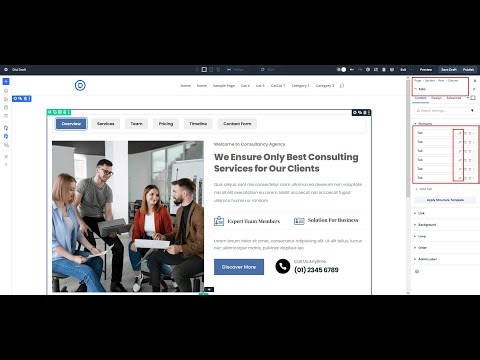The height and width of the screenshot is (360, 480).
Task: Edit the last Tab item with pencil icon
Action: pyautogui.click(x=460, y=178)
